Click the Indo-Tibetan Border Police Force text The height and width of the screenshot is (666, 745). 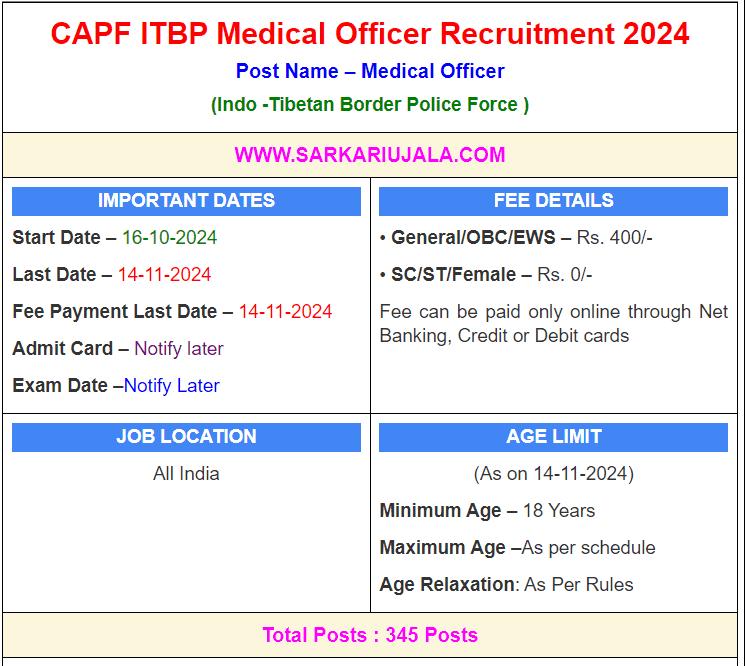point(370,105)
